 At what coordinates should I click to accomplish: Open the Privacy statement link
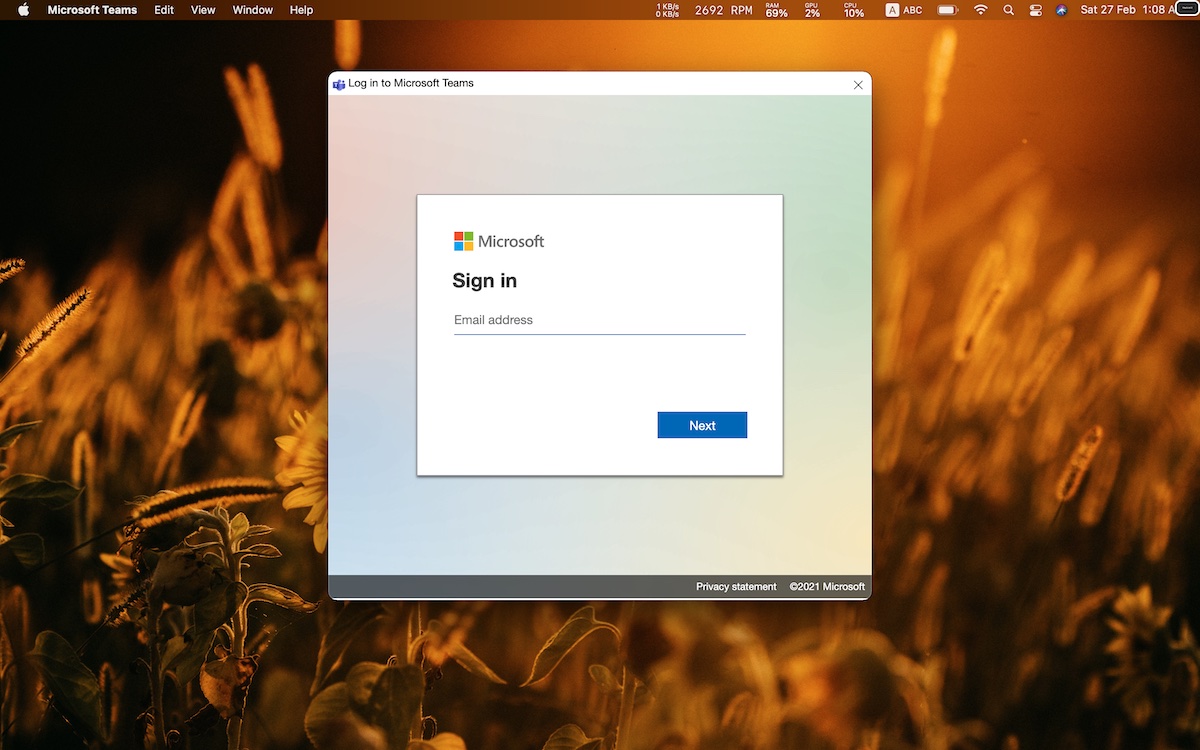(x=736, y=587)
